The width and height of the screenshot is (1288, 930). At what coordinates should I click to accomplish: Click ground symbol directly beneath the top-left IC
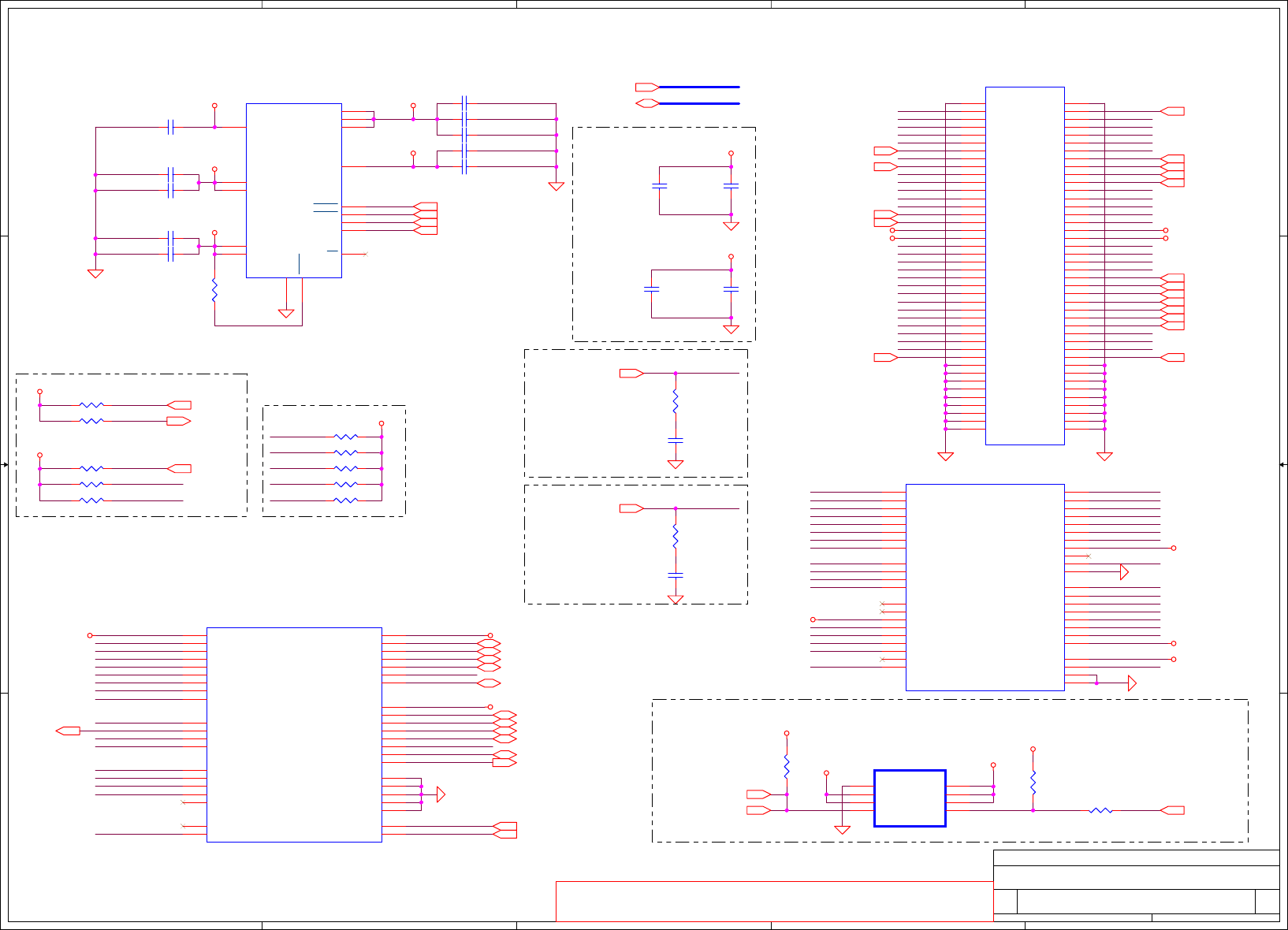[x=286, y=313]
